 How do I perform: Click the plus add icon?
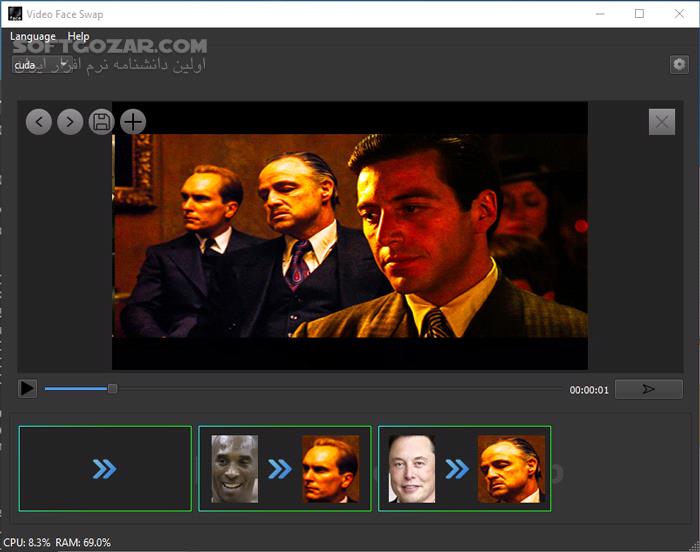click(133, 122)
